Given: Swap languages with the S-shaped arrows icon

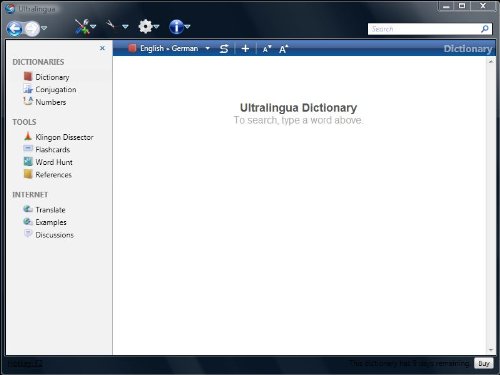Looking at the screenshot, I should coord(224,49).
